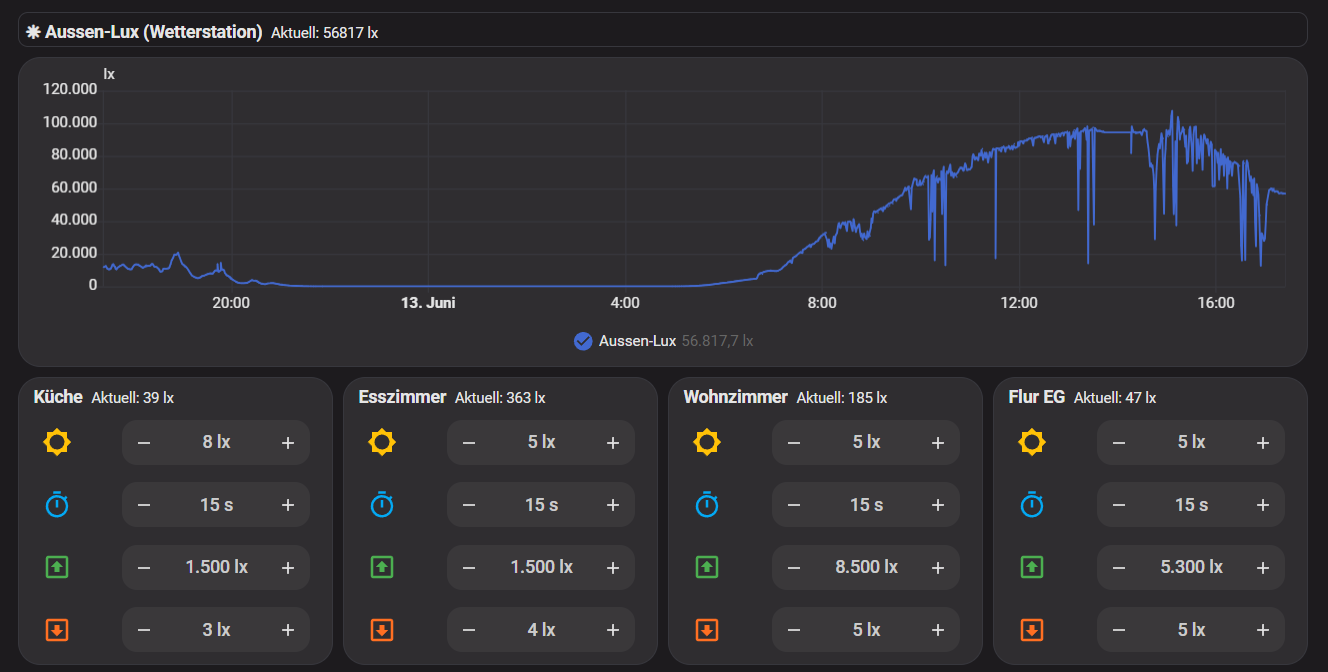Increase Wohnzimmer down-arrow 5 lx threshold
The height and width of the screenshot is (672, 1328).
point(938,630)
